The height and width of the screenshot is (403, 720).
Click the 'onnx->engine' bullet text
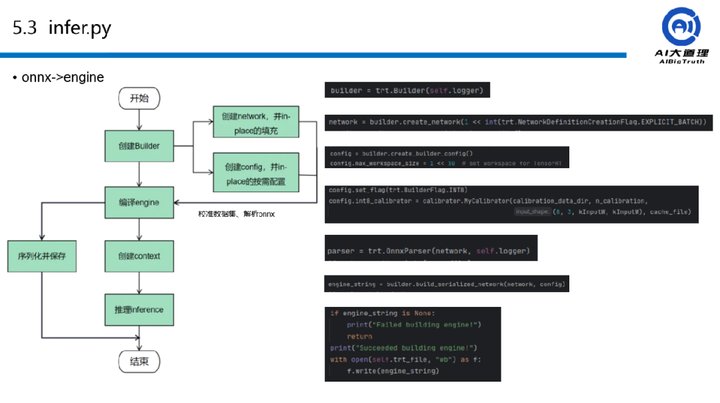coord(63,77)
